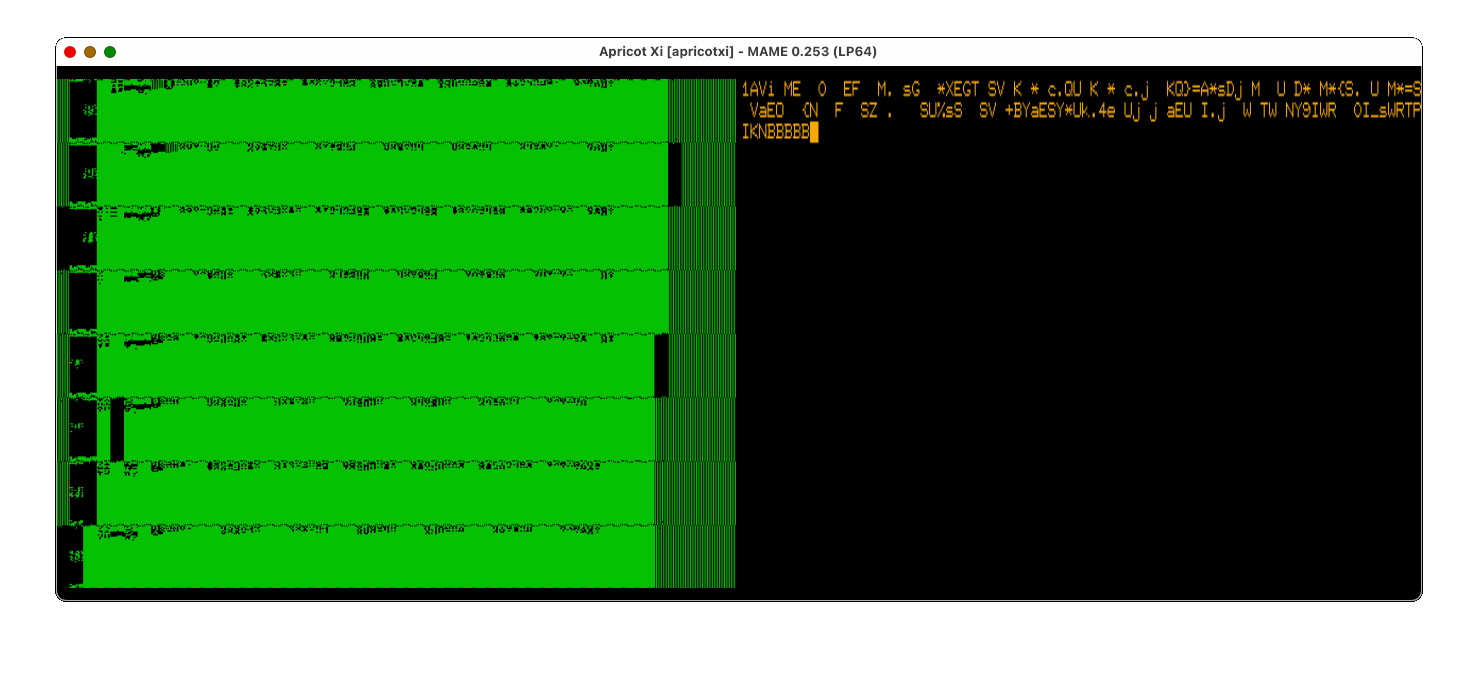This screenshot has height=675, width=1478.
Task: Click the center of the top green band
Action: 382,115
